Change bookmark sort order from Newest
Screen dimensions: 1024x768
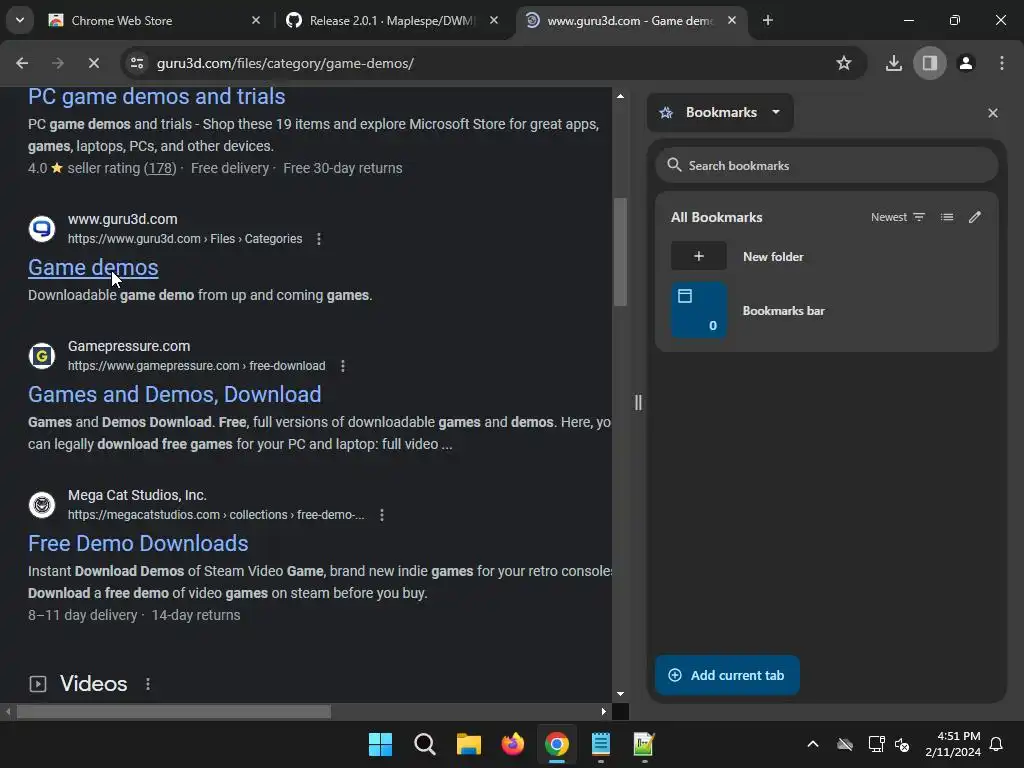point(898,217)
